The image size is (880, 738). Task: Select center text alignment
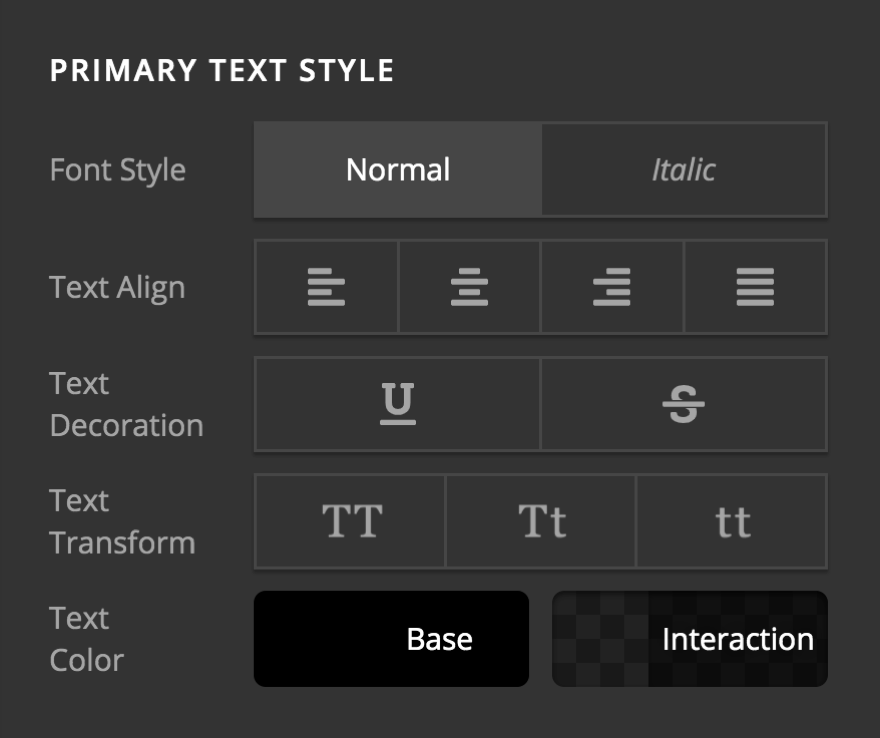point(470,287)
